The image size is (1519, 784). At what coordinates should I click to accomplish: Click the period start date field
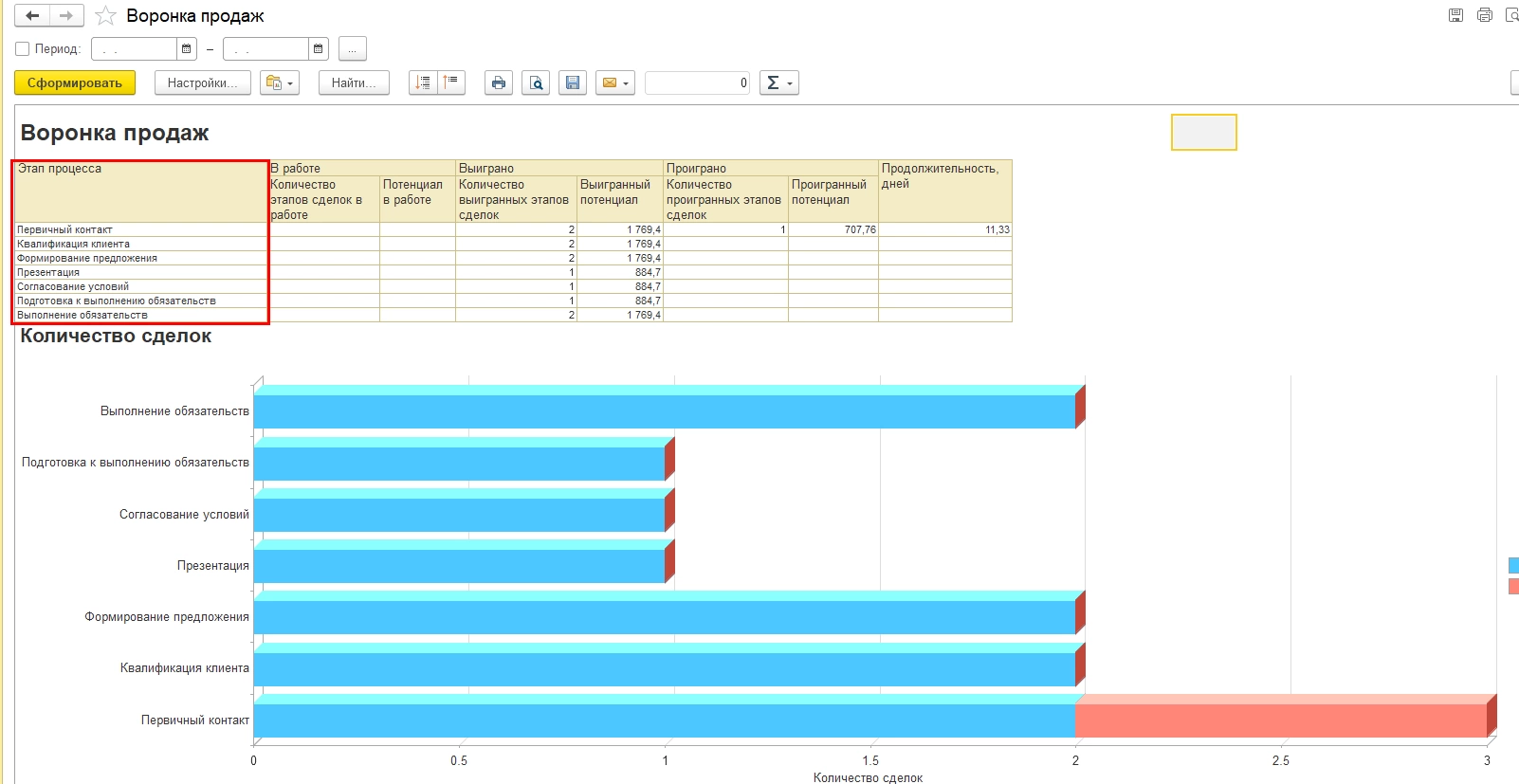click(x=134, y=48)
